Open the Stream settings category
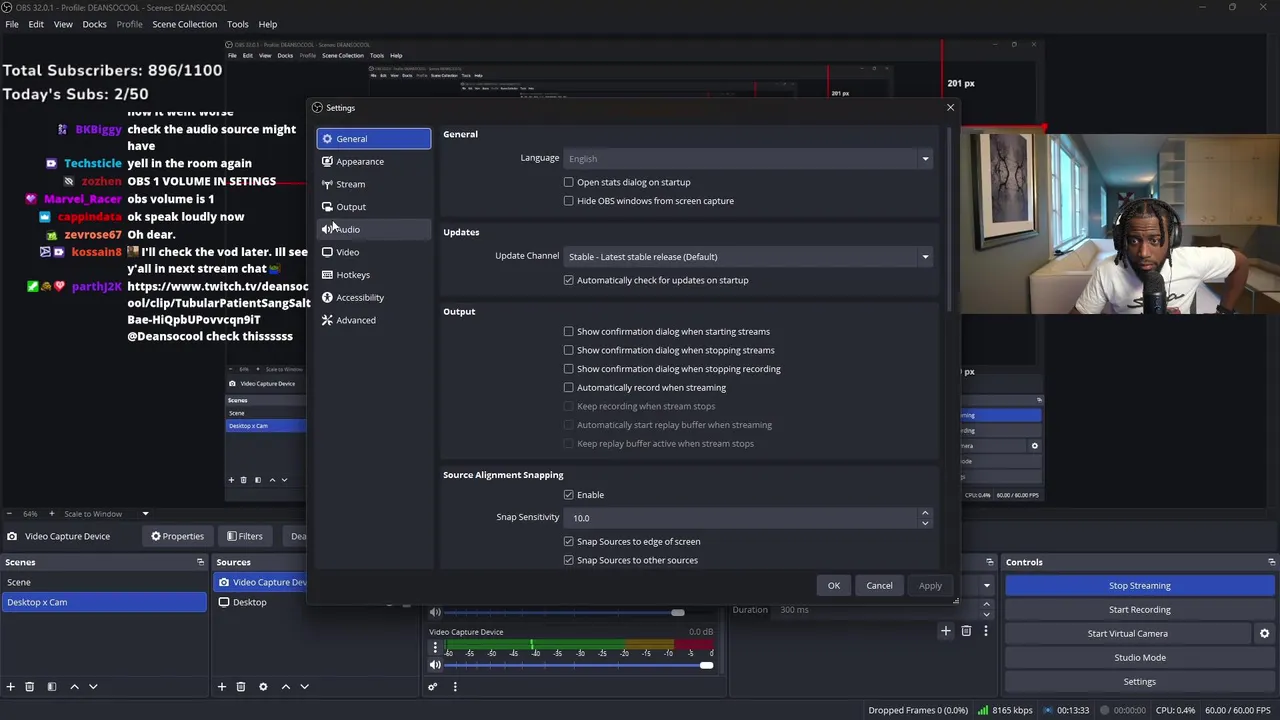Viewport: 1280px width, 720px height. click(x=374, y=184)
